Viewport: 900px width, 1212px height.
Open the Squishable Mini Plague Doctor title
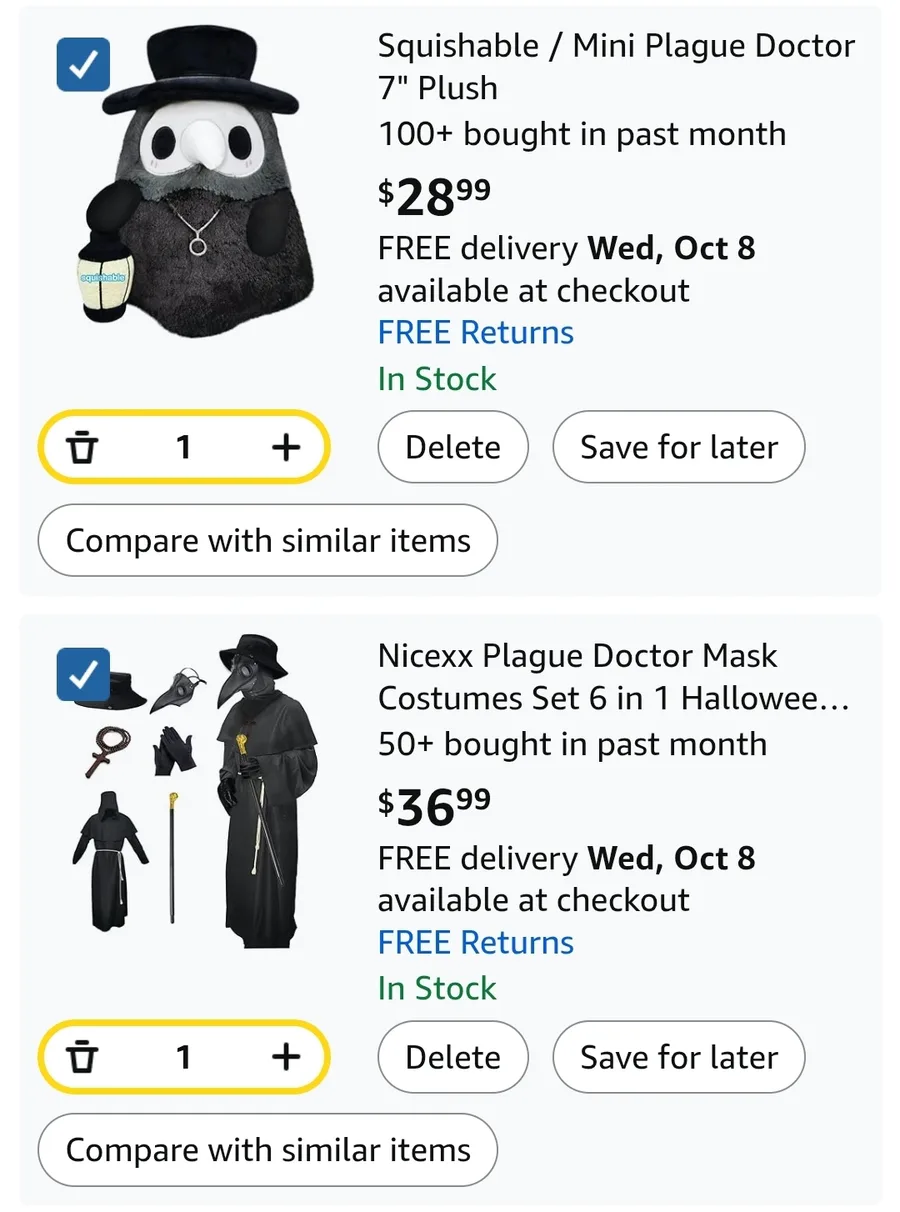(615, 67)
